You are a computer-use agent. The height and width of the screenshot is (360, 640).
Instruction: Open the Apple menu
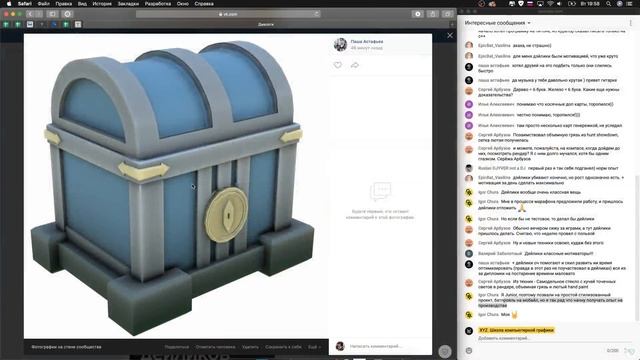(x=9, y=4)
